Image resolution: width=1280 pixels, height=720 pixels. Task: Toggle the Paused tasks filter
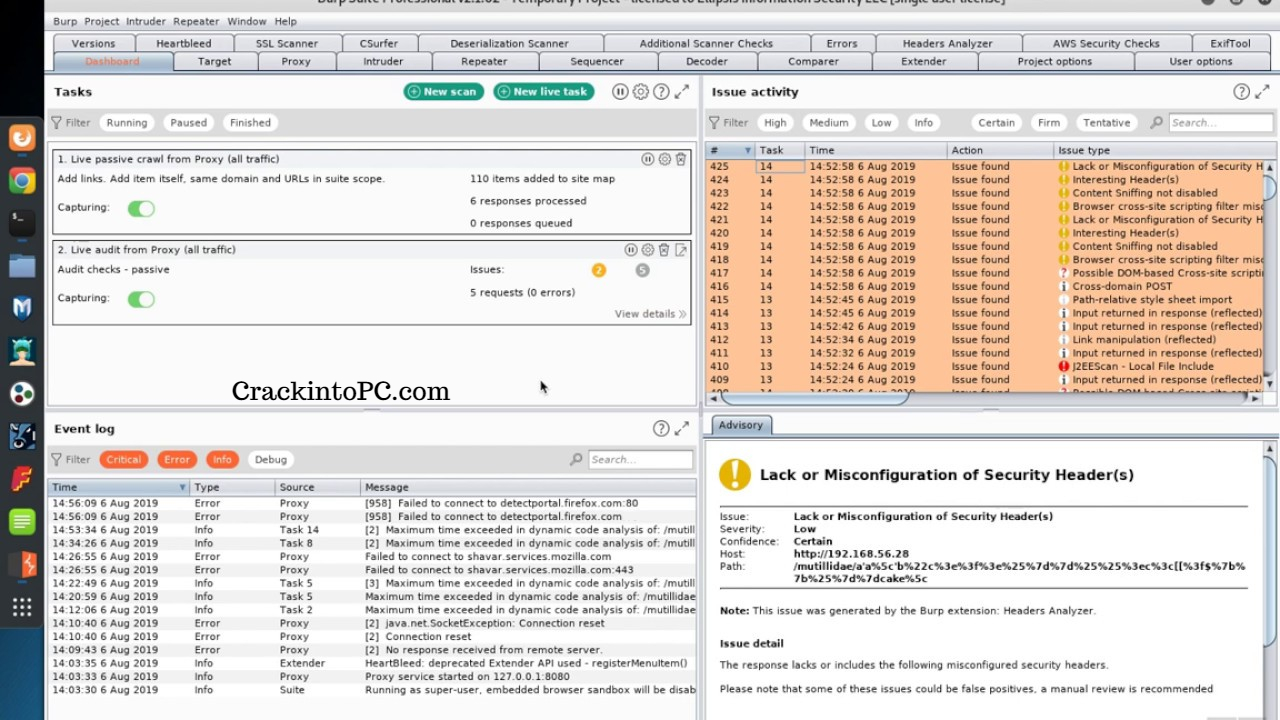(x=188, y=123)
